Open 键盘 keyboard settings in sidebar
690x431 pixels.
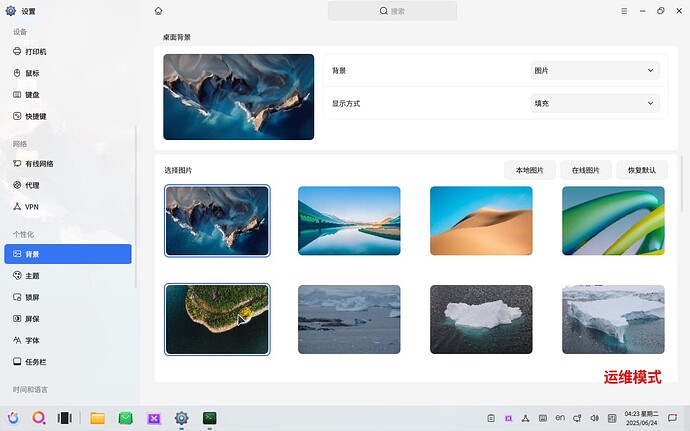pyautogui.click(x=68, y=95)
